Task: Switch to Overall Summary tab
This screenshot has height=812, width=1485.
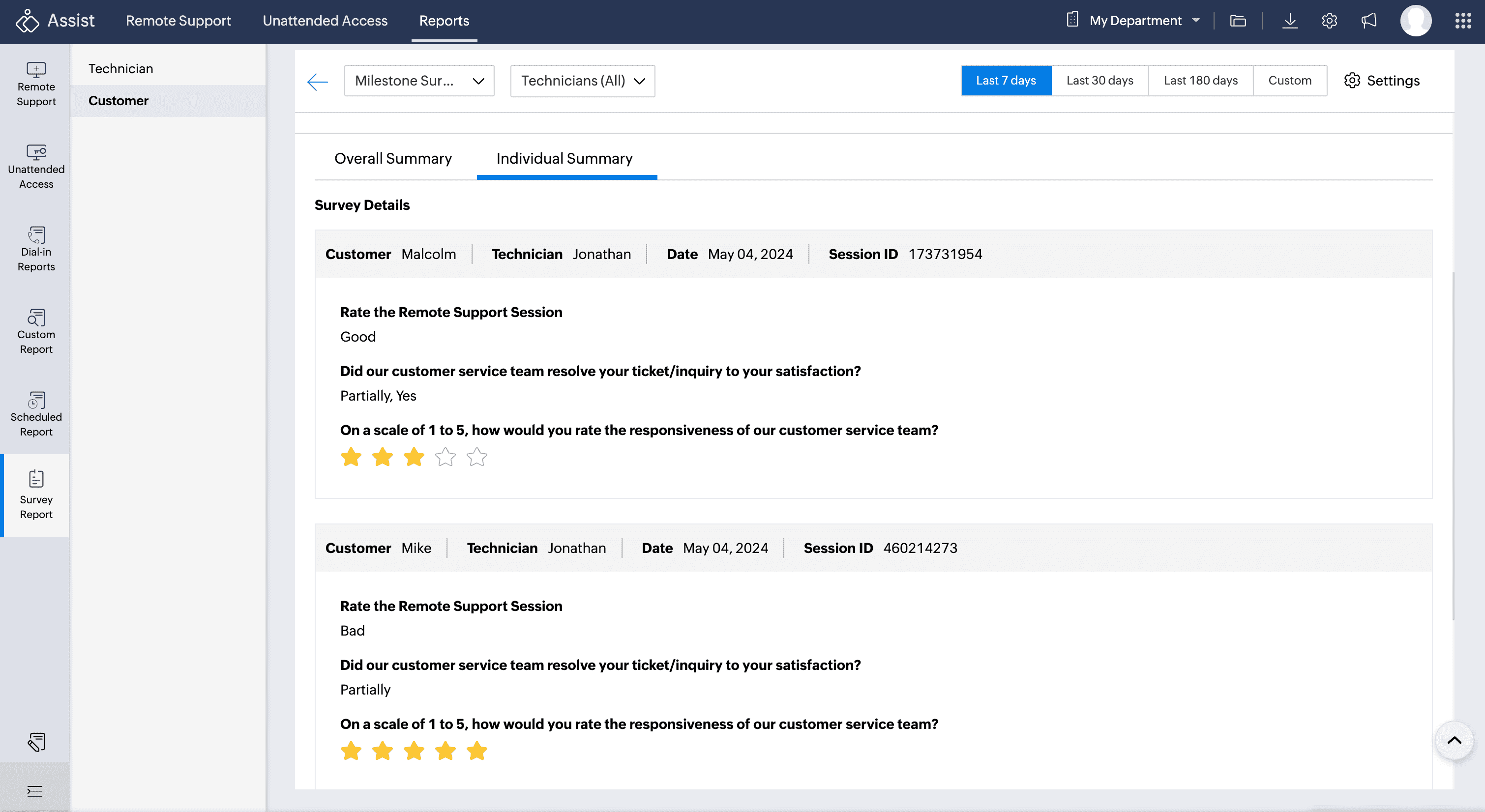Action: tap(392, 158)
